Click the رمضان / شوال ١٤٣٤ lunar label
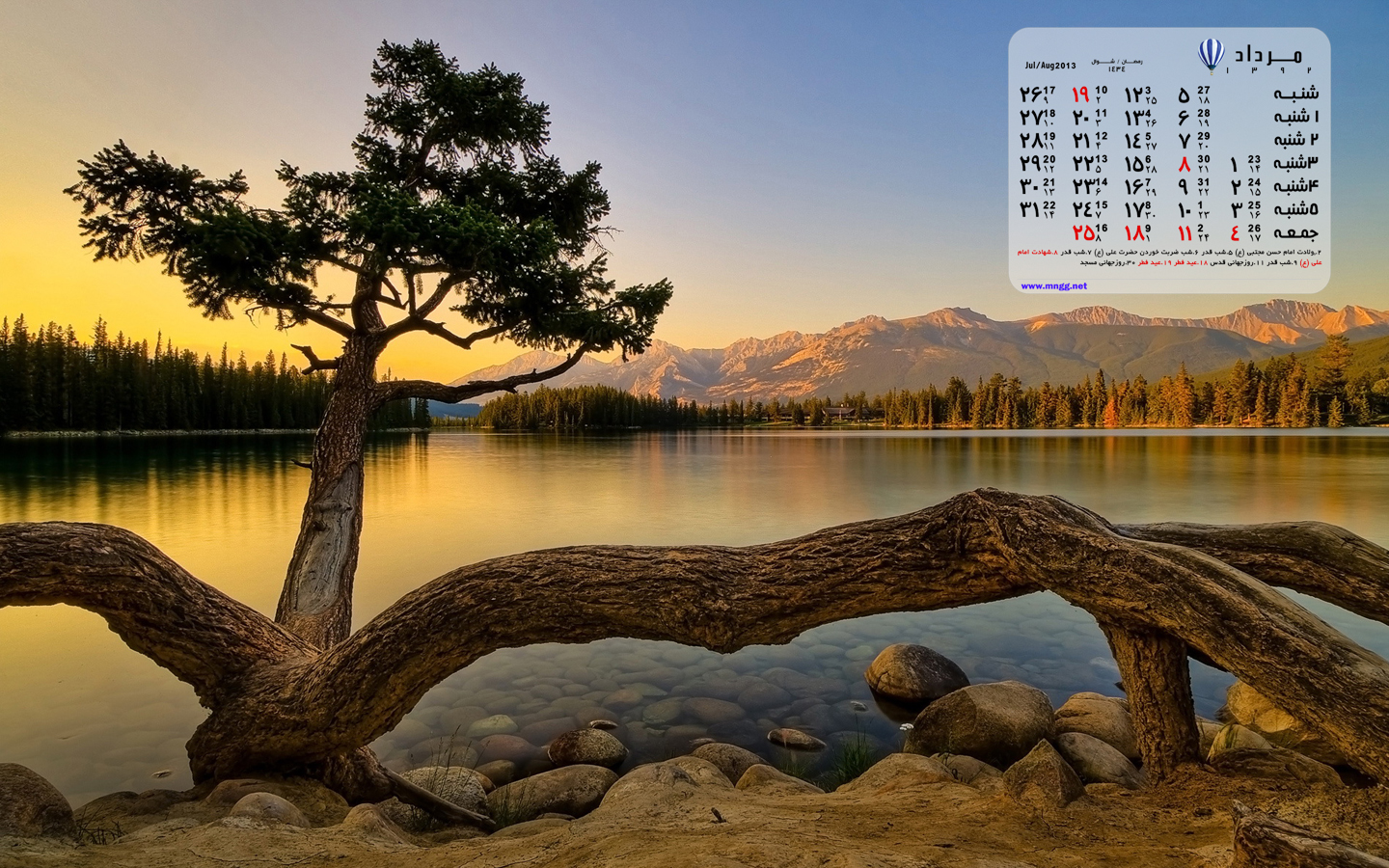1389x868 pixels. click(x=1117, y=65)
